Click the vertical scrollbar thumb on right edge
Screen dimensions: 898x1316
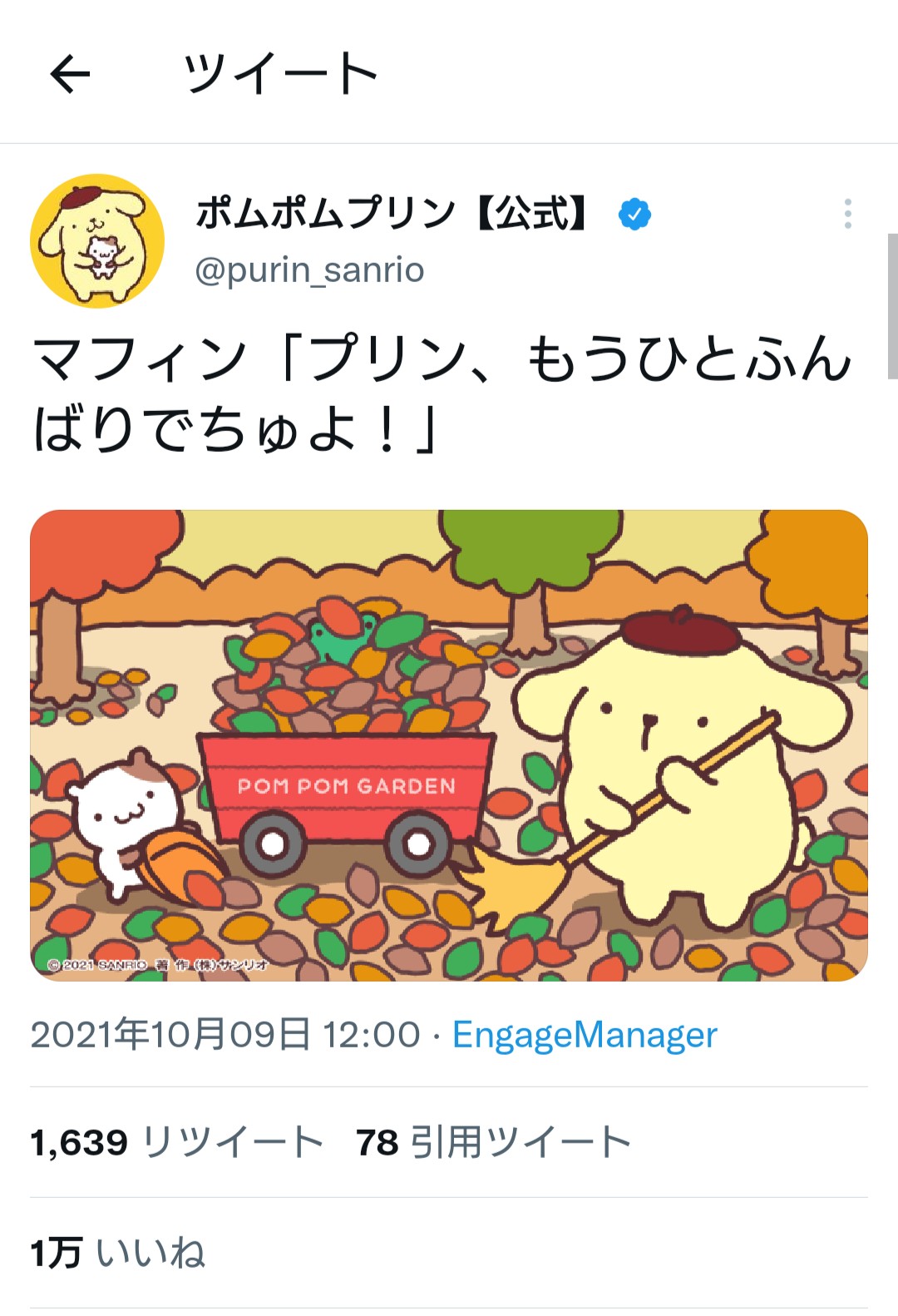pos(892,305)
